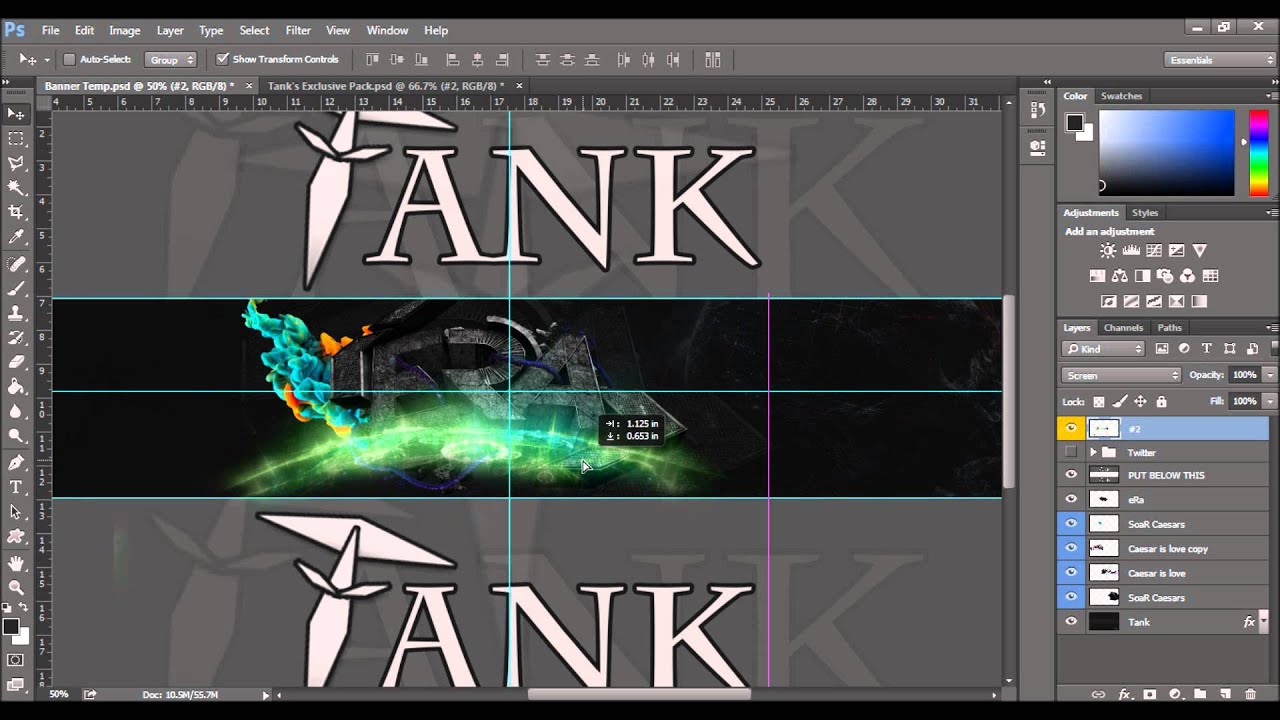Enable the Auto-Select checkbox
Screen dimensions: 1280x720
[69, 60]
